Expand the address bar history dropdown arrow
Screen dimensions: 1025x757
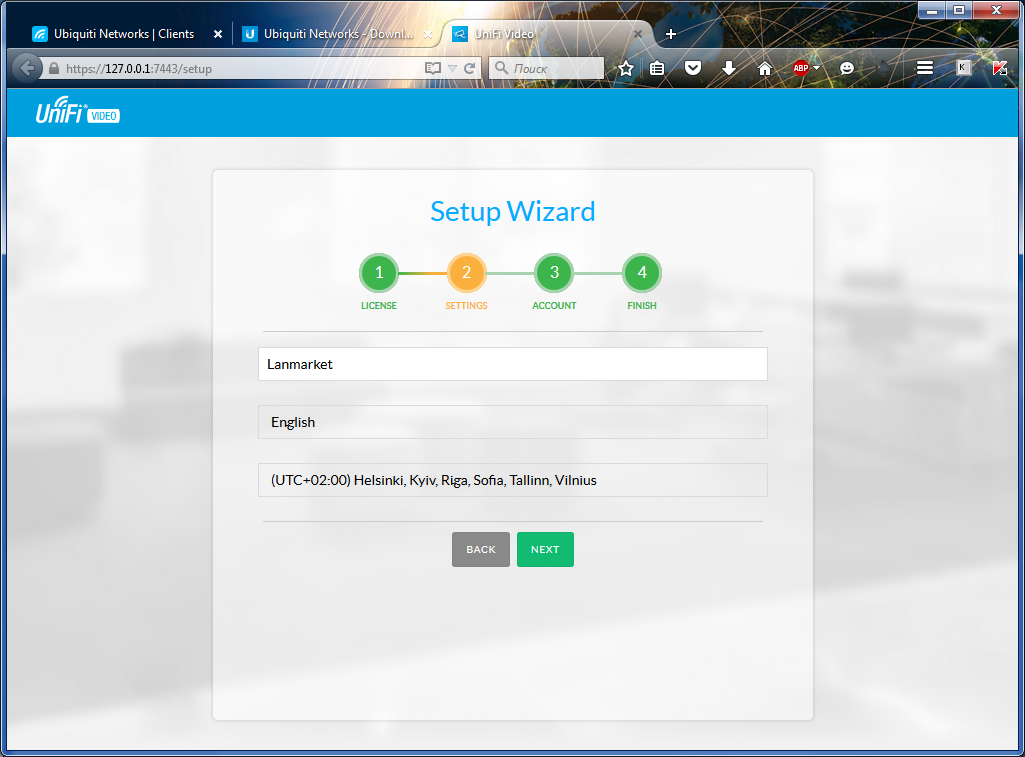coord(452,69)
